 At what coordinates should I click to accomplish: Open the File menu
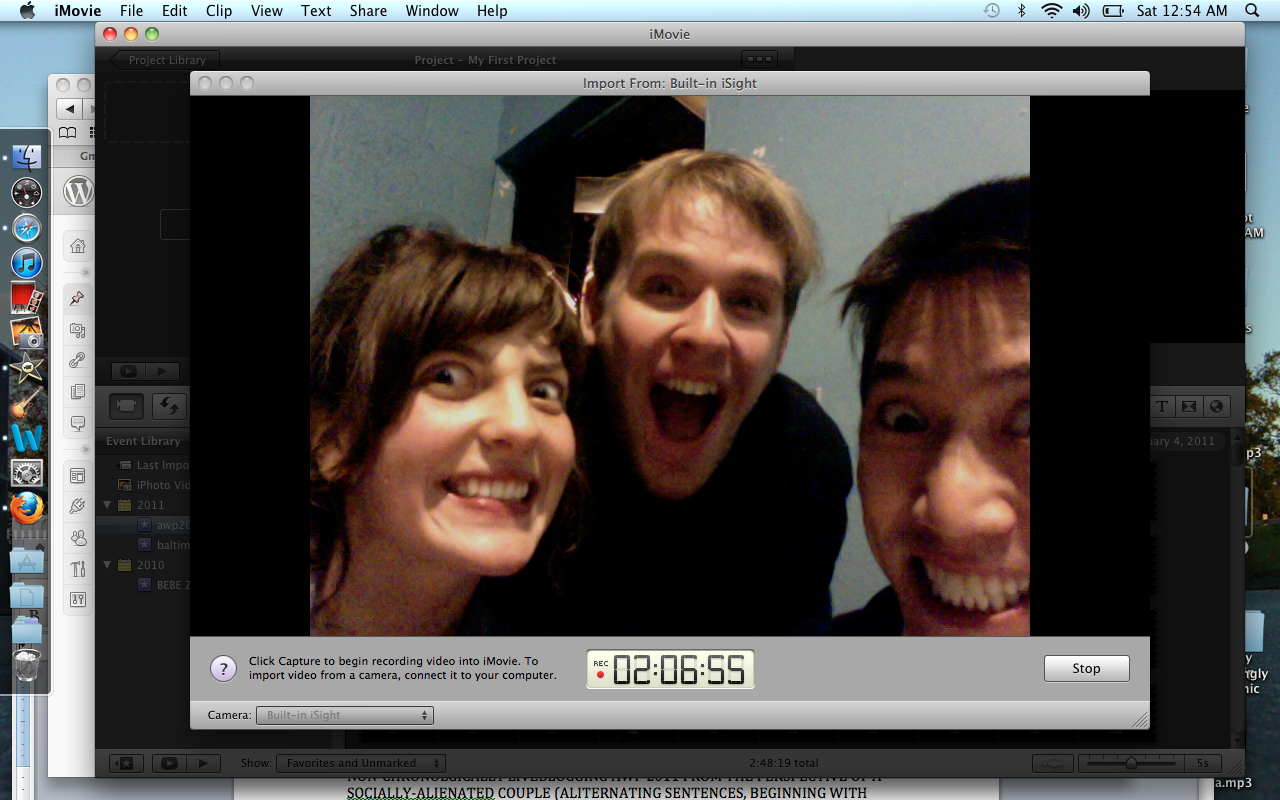click(131, 11)
